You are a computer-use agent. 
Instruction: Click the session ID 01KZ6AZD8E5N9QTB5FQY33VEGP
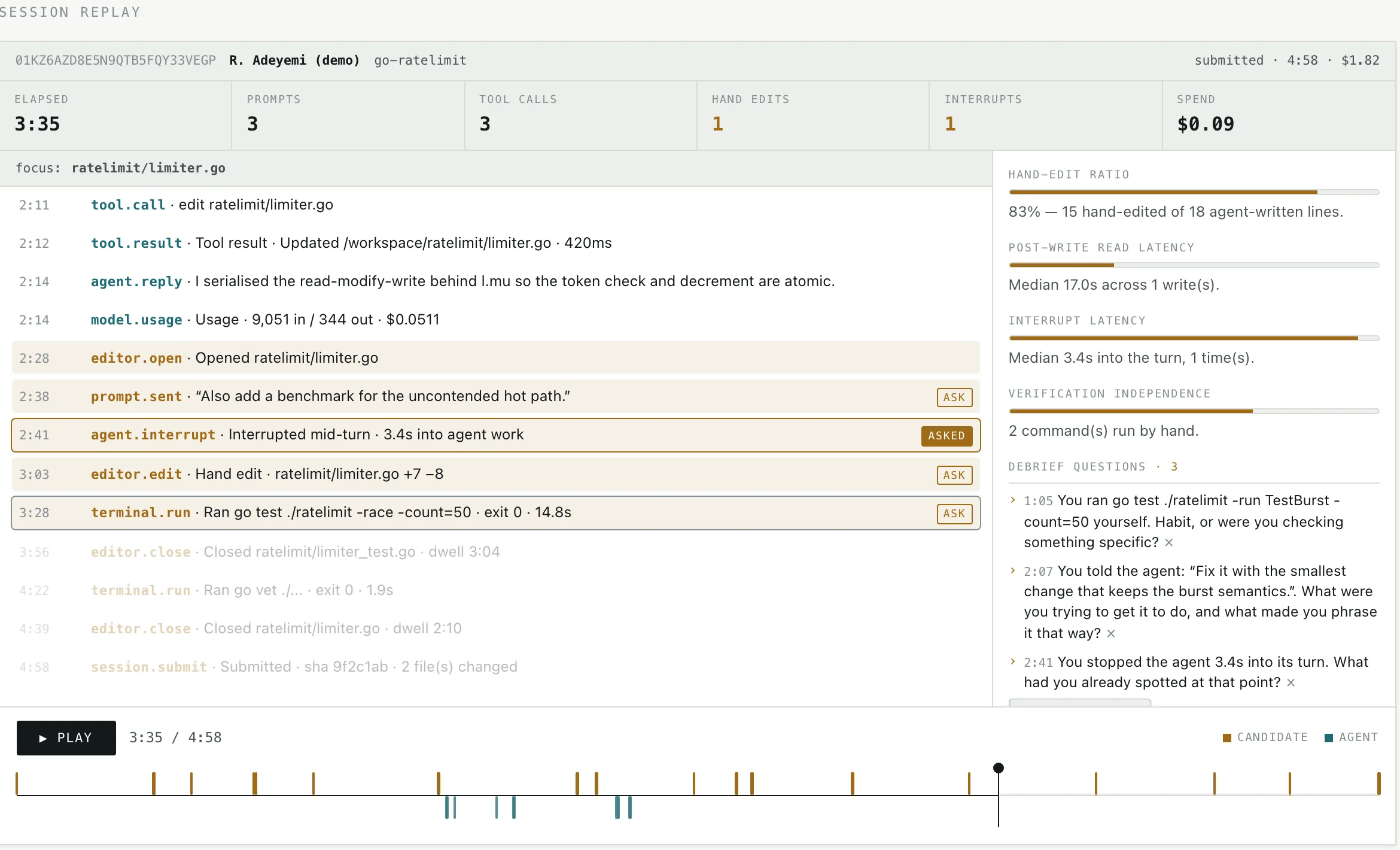[115, 60]
